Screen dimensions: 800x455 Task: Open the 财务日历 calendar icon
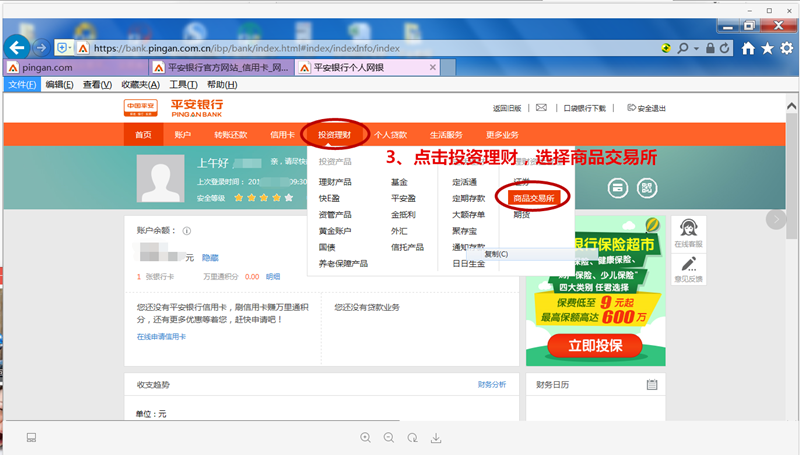[x=652, y=385]
